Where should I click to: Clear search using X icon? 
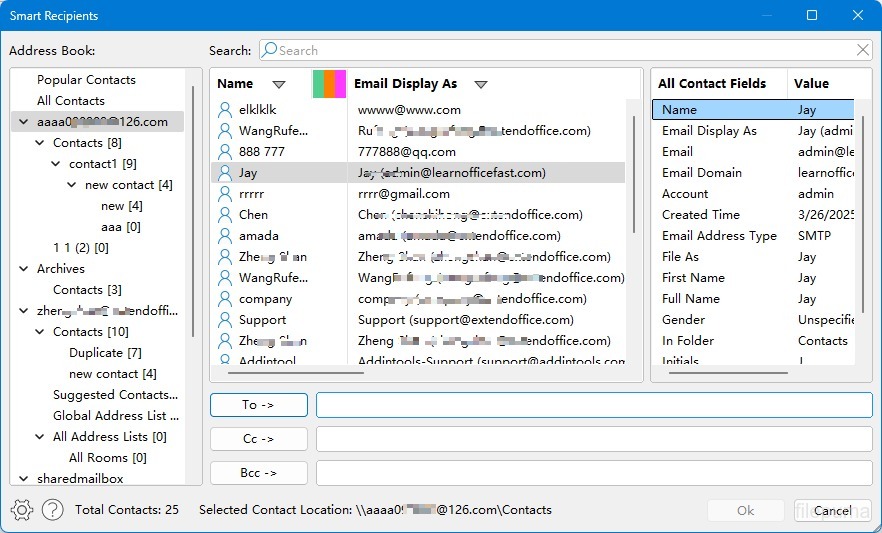pos(863,50)
